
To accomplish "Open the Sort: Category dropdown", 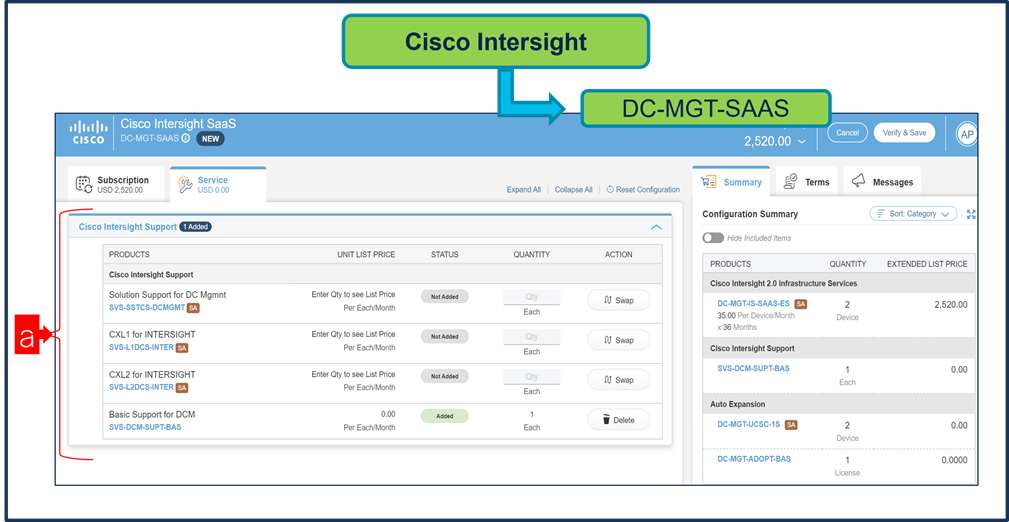I will pyautogui.click(x=913, y=214).
